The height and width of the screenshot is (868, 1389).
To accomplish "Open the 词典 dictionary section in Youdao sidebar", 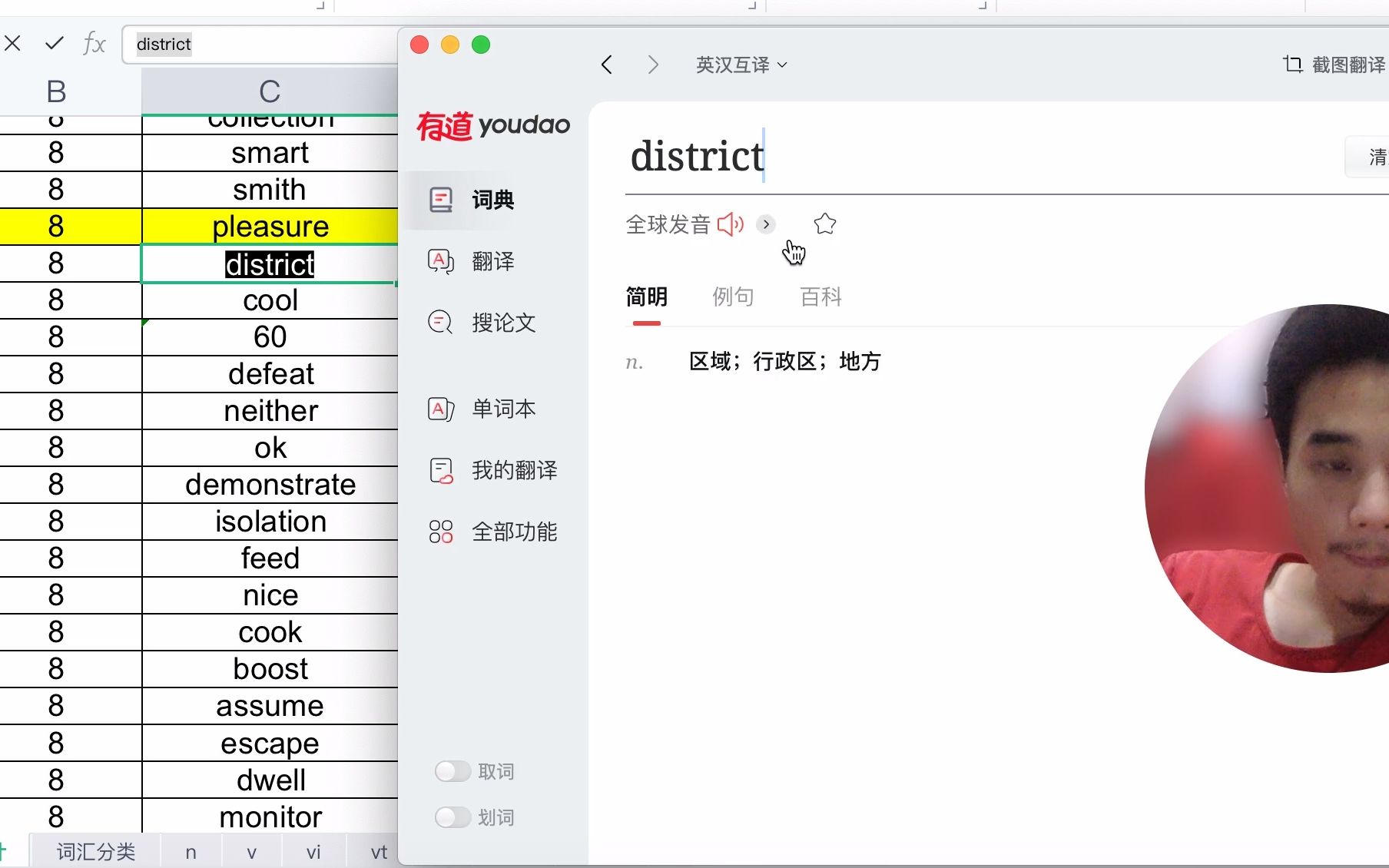I will 471,200.
